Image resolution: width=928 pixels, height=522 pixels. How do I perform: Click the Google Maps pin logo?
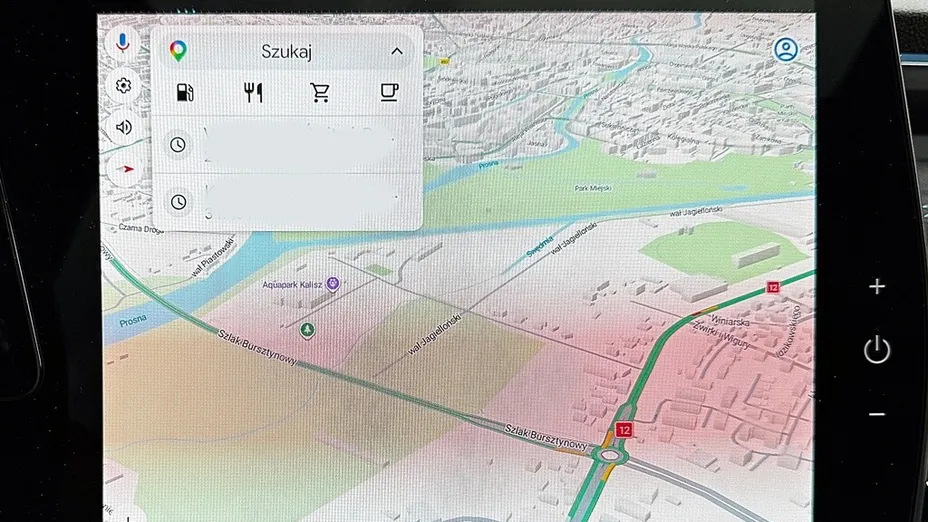click(178, 51)
